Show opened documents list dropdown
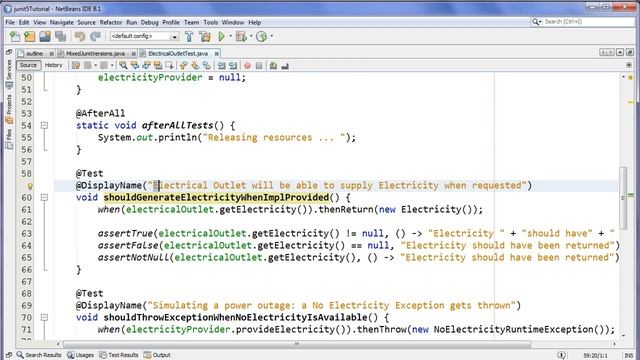Viewport: 640px width, 360px height. (620, 53)
